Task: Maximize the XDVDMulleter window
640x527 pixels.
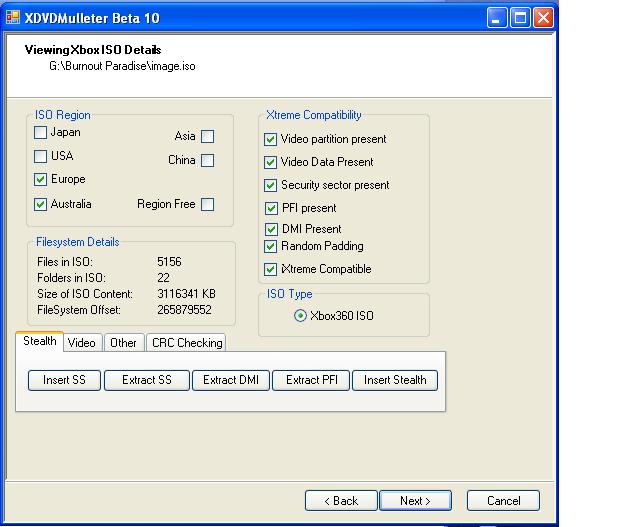Action: (x=521, y=18)
